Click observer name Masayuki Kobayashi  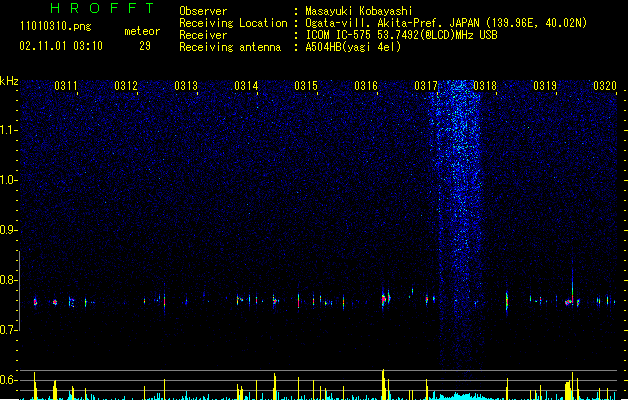coord(359,11)
